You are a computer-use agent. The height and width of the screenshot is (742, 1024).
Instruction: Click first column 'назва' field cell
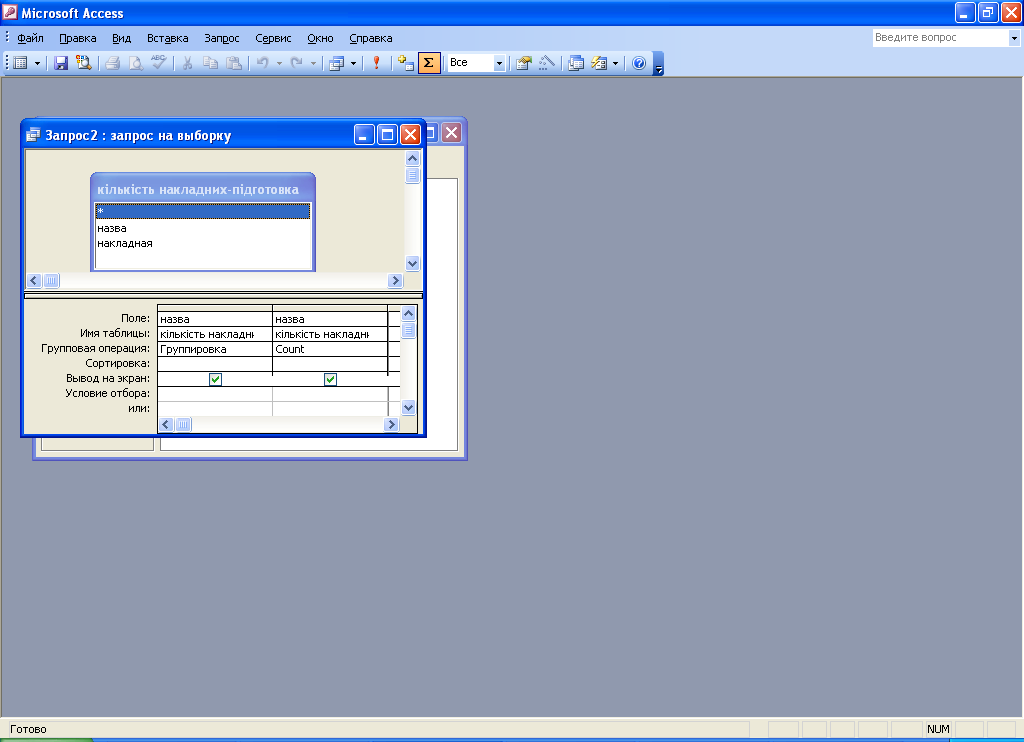pyautogui.click(x=215, y=319)
